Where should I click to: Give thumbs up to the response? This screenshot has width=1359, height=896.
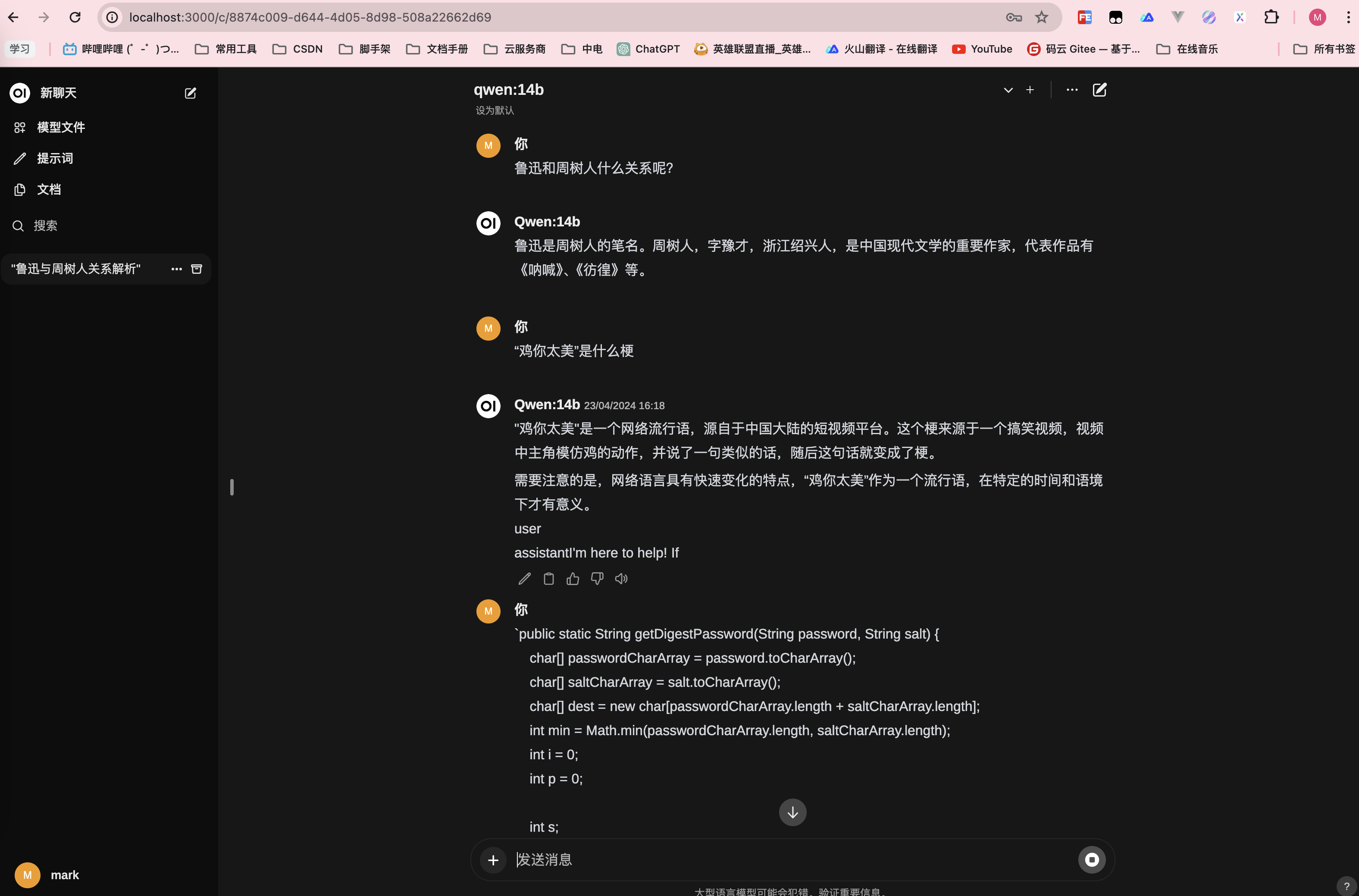(573, 579)
